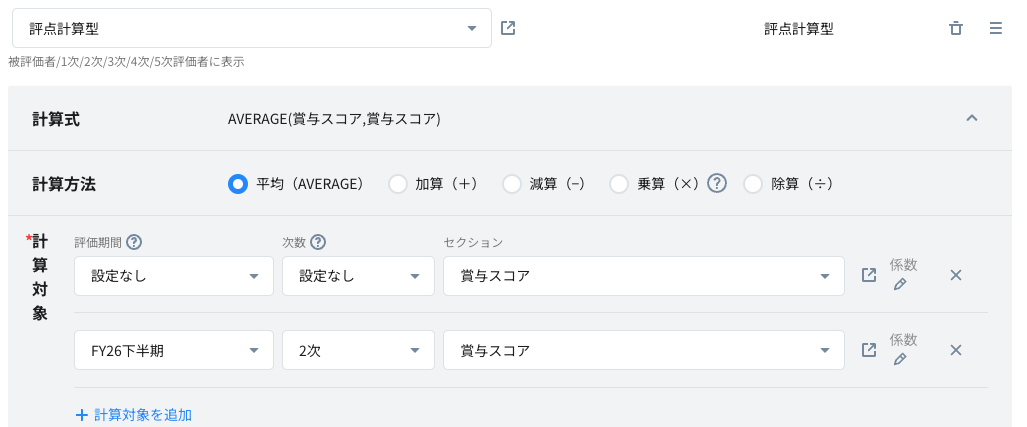The height and width of the screenshot is (427, 1027).
Task: Click help icon next to 乗算（×）
Action: (x=716, y=183)
